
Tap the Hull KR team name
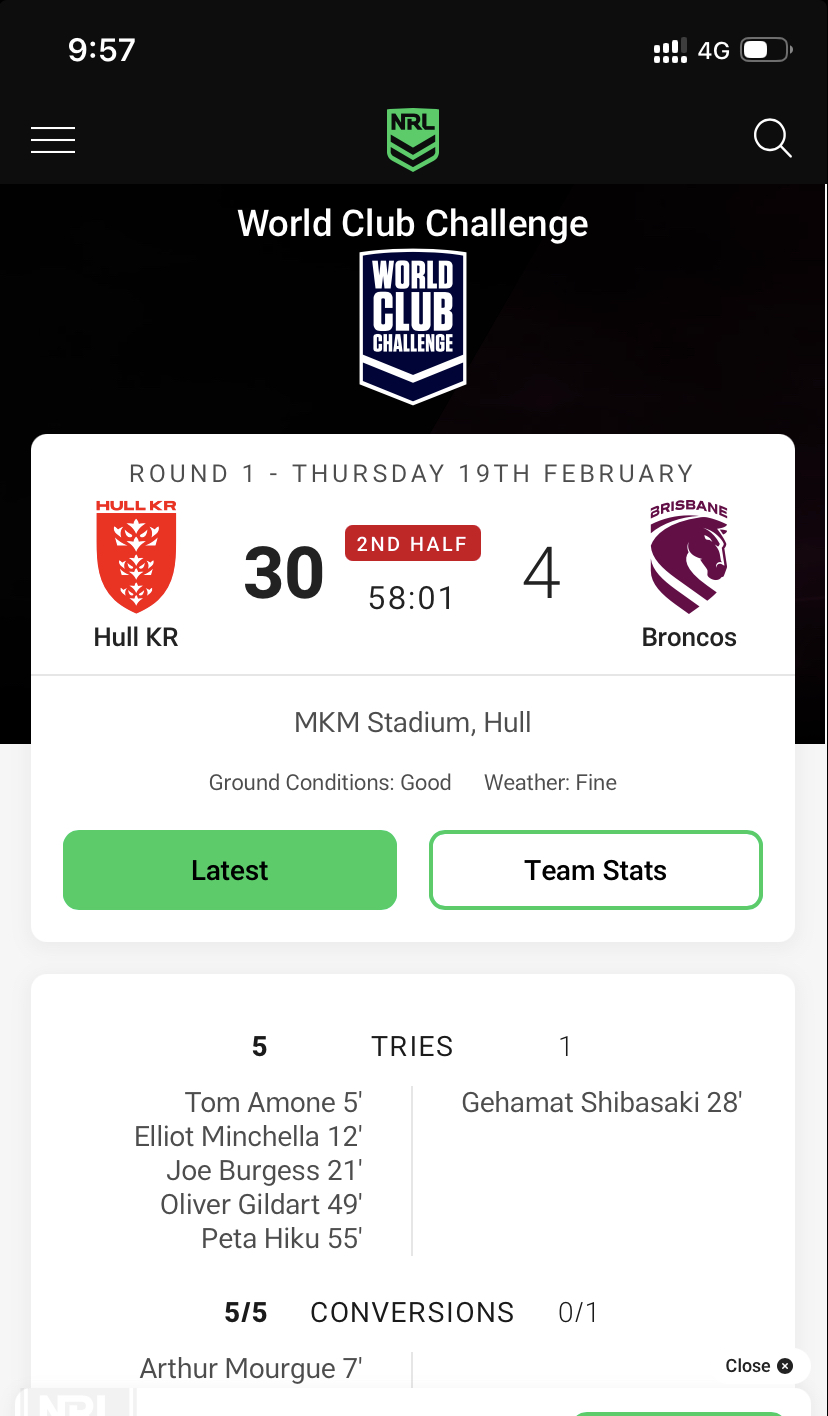[136, 637]
